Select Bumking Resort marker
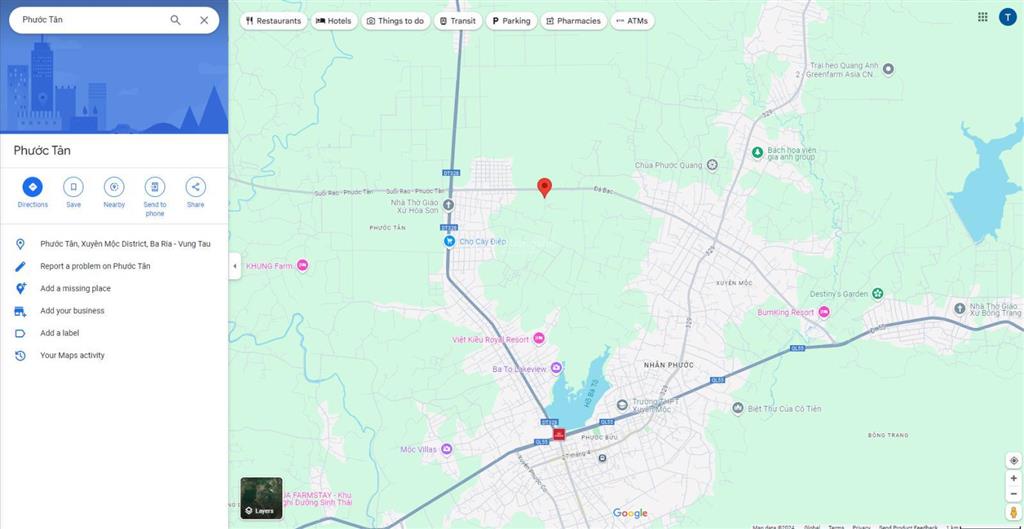 point(824,312)
